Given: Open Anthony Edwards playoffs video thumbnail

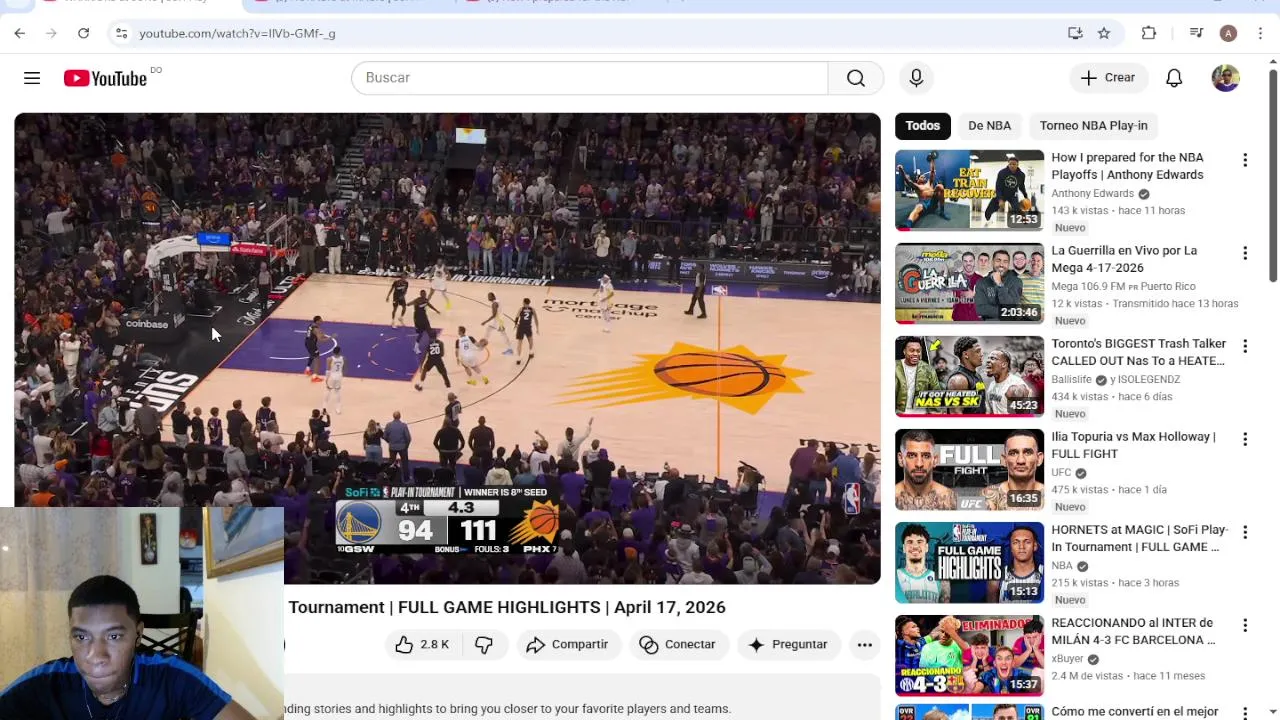Looking at the screenshot, I should pyautogui.click(x=969, y=190).
